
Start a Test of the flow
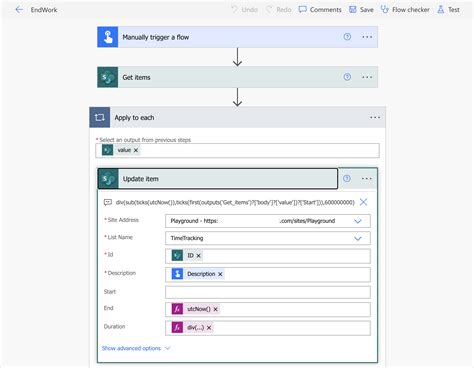click(x=449, y=10)
